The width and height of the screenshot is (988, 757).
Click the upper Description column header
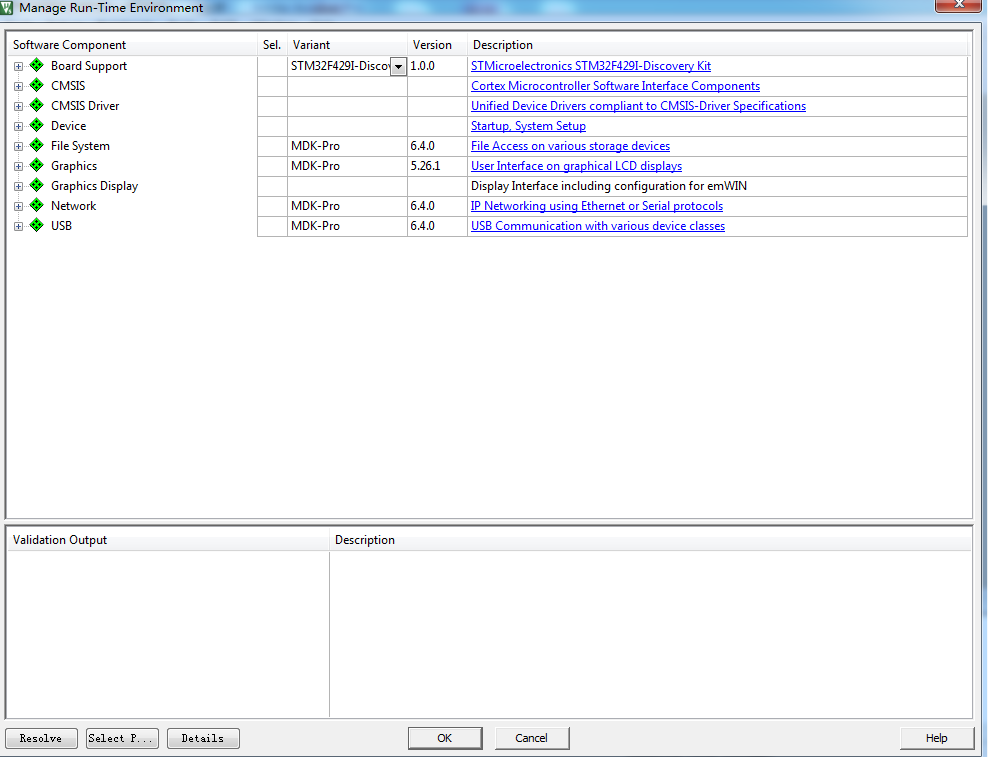coord(717,45)
